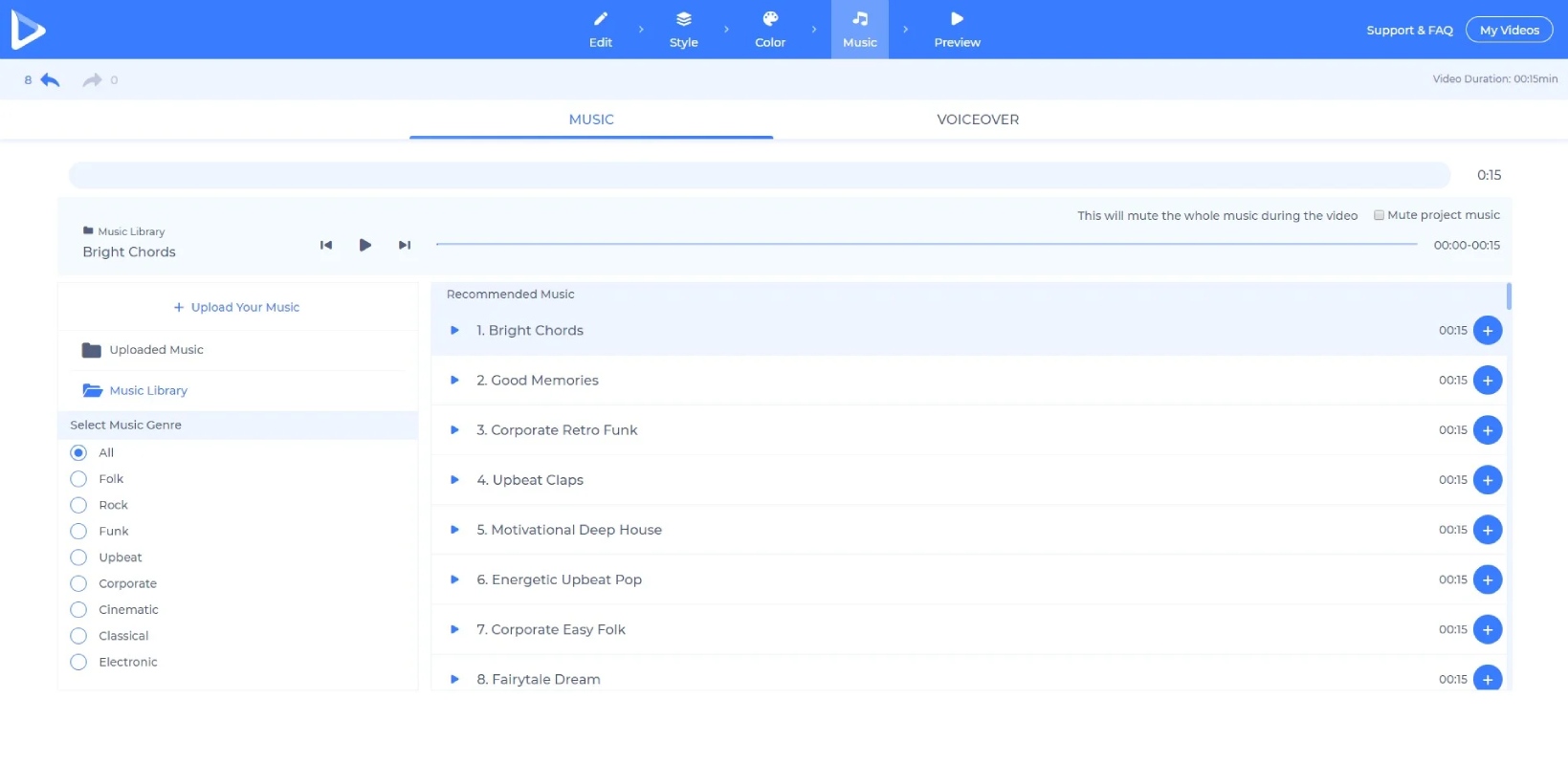Play the Bright Chords track in player
This screenshot has height=765, width=1568.
[364, 245]
